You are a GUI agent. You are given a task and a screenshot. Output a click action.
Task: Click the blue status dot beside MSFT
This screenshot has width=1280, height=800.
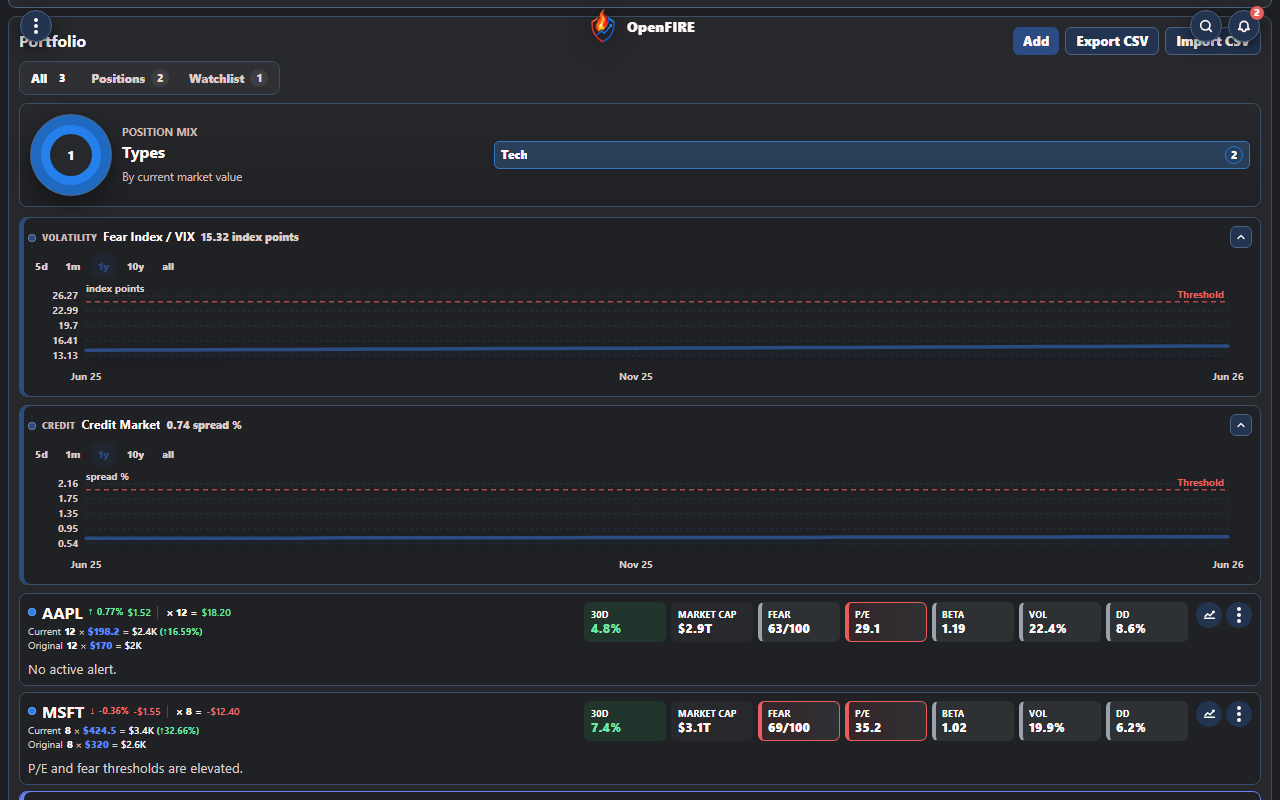coord(32,712)
